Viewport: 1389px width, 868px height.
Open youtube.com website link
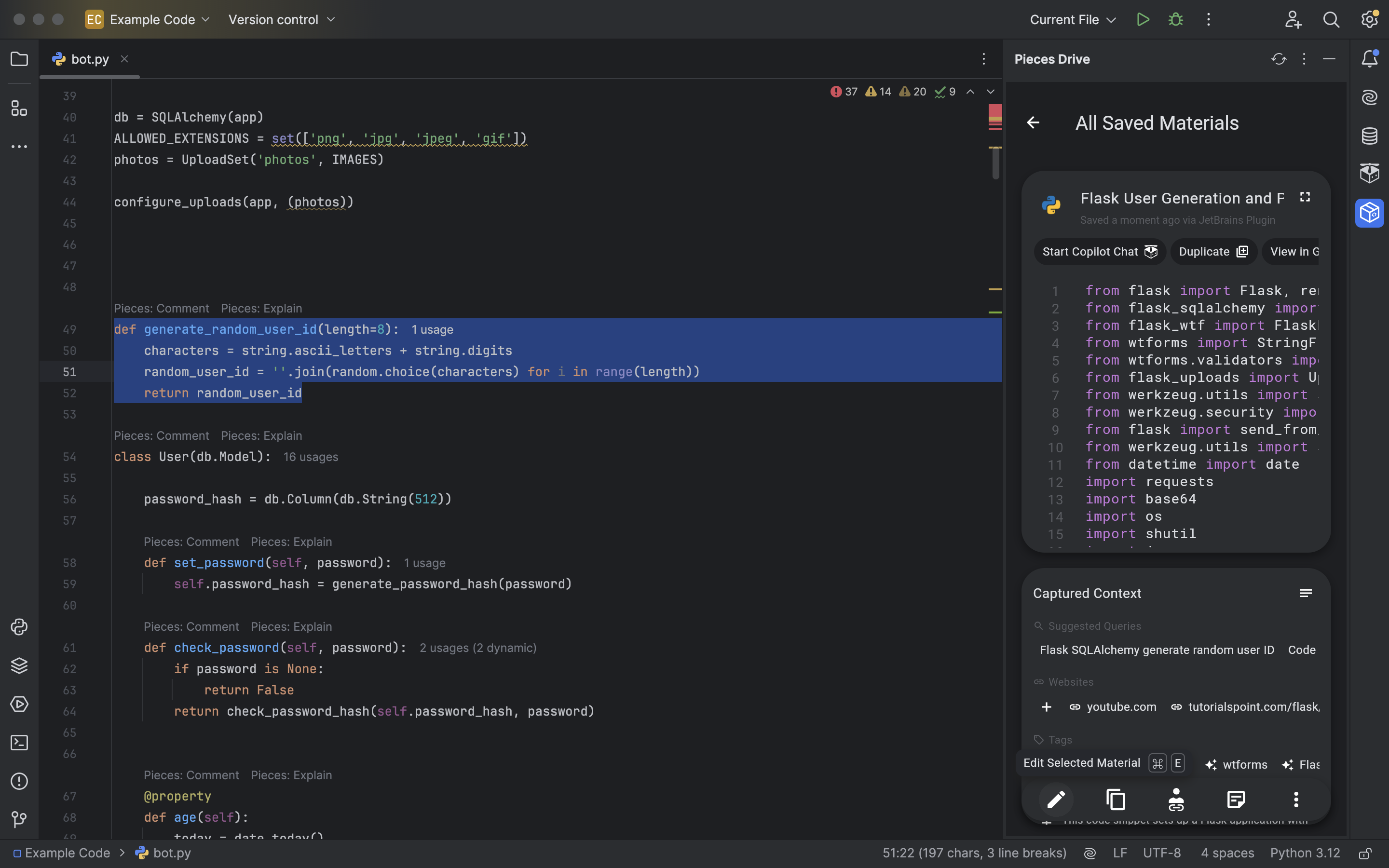(x=1113, y=706)
